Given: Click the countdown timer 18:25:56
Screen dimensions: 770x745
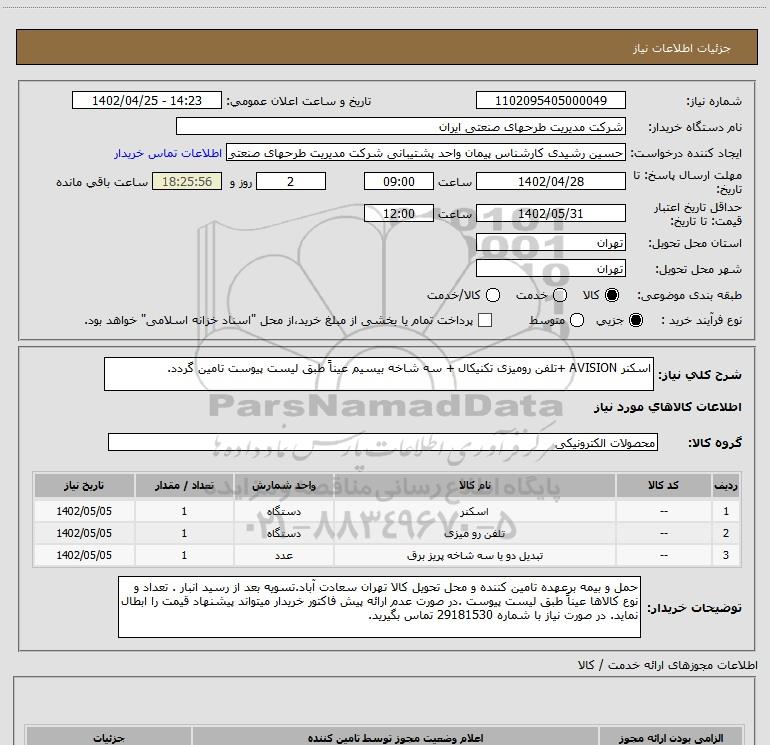Looking at the screenshot, I should tap(187, 181).
